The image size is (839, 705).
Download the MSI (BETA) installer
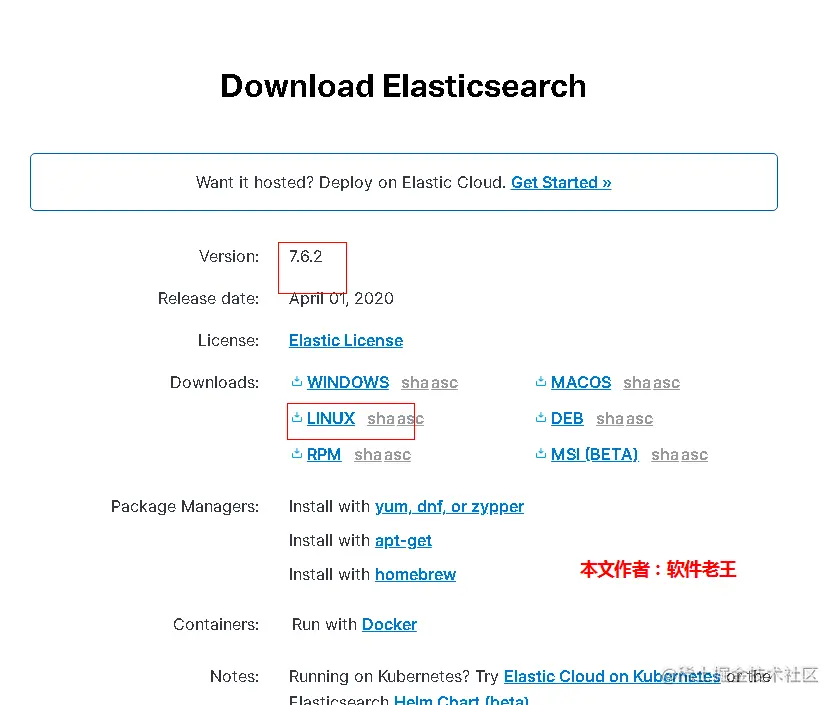pyautogui.click(x=594, y=455)
